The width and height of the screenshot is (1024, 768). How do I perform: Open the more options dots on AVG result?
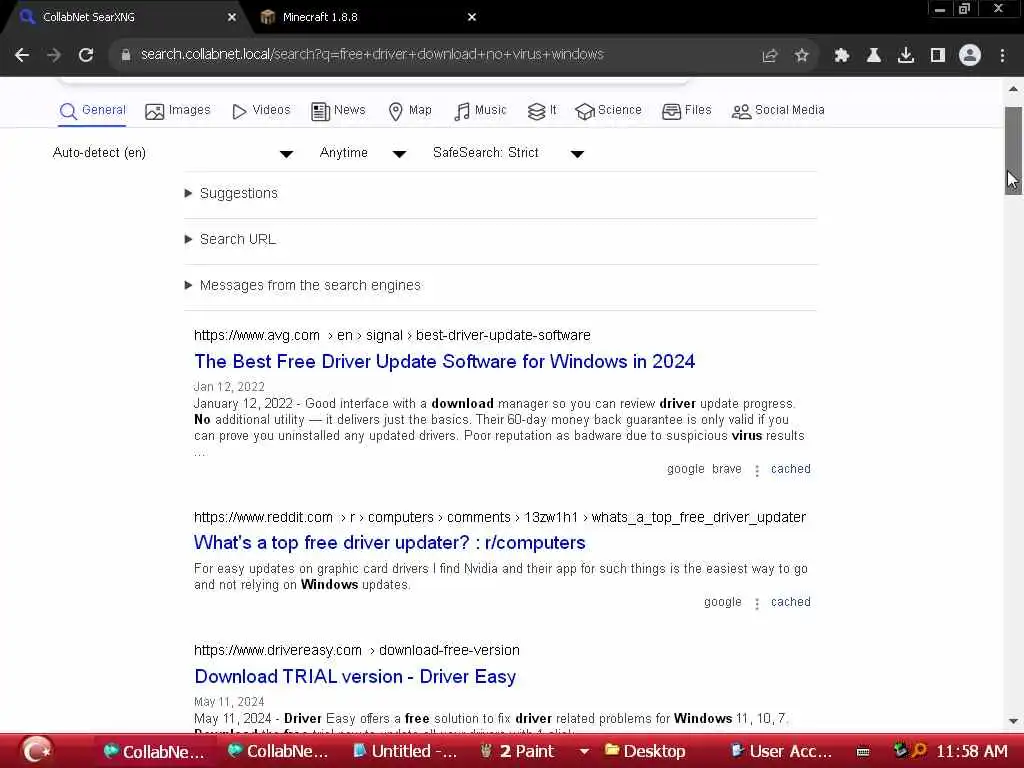[x=757, y=470]
